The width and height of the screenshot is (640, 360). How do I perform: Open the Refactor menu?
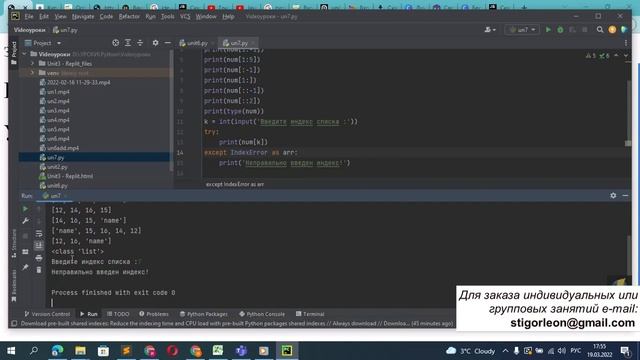coord(129,16)
